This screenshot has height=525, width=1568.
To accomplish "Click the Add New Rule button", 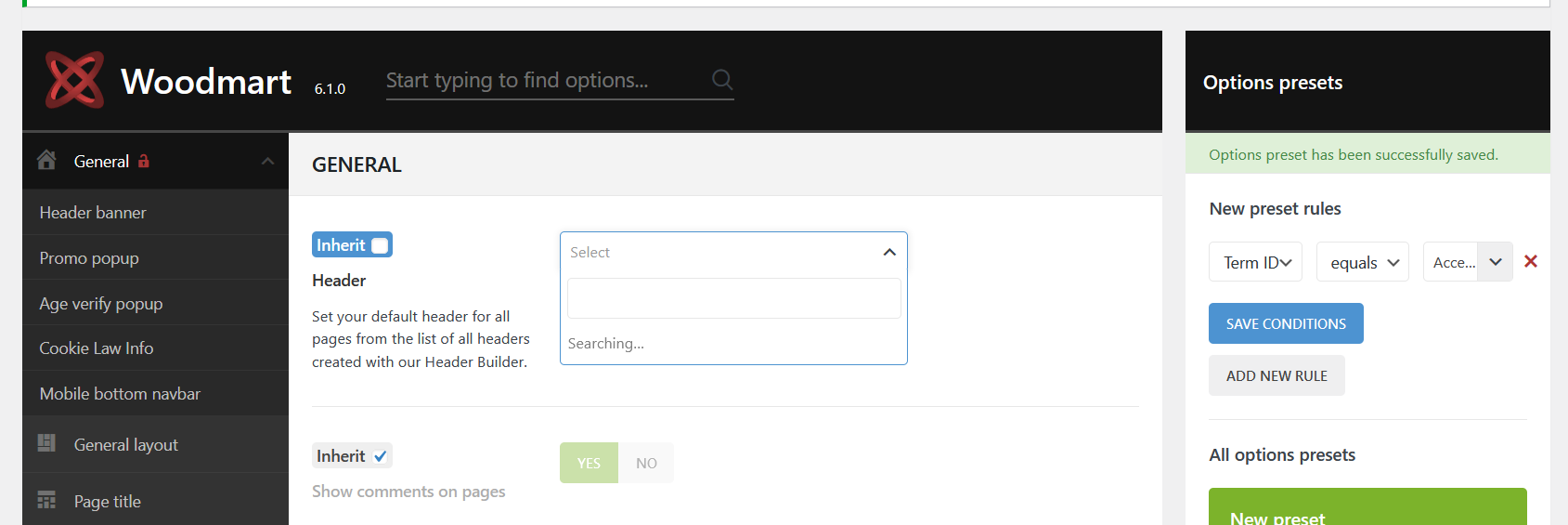I will pos(1276,375).
